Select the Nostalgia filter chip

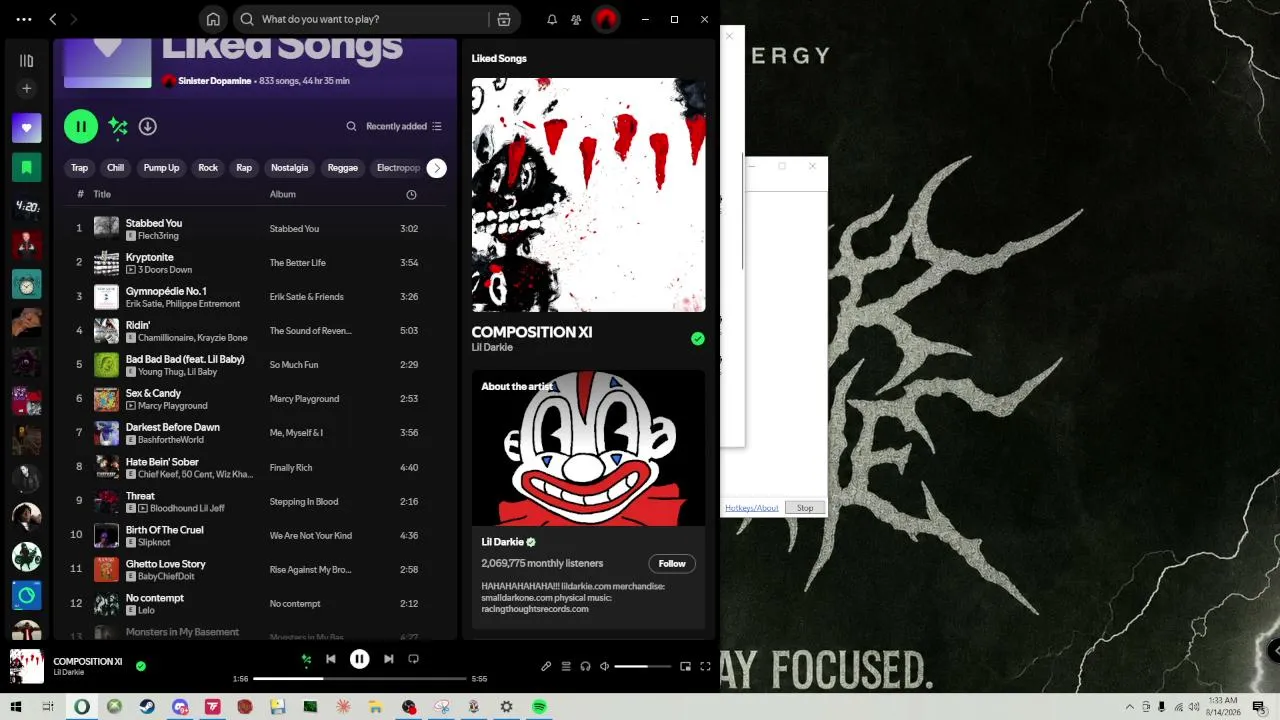coord(290,168)
